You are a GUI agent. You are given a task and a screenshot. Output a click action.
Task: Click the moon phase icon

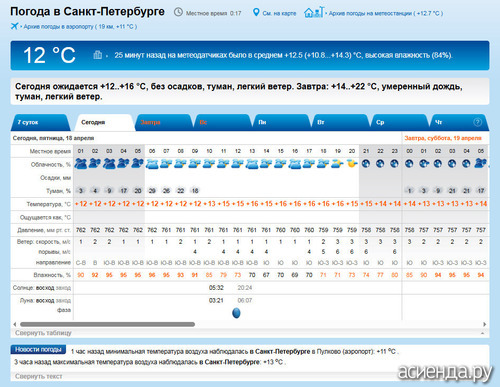click(236, 313)
